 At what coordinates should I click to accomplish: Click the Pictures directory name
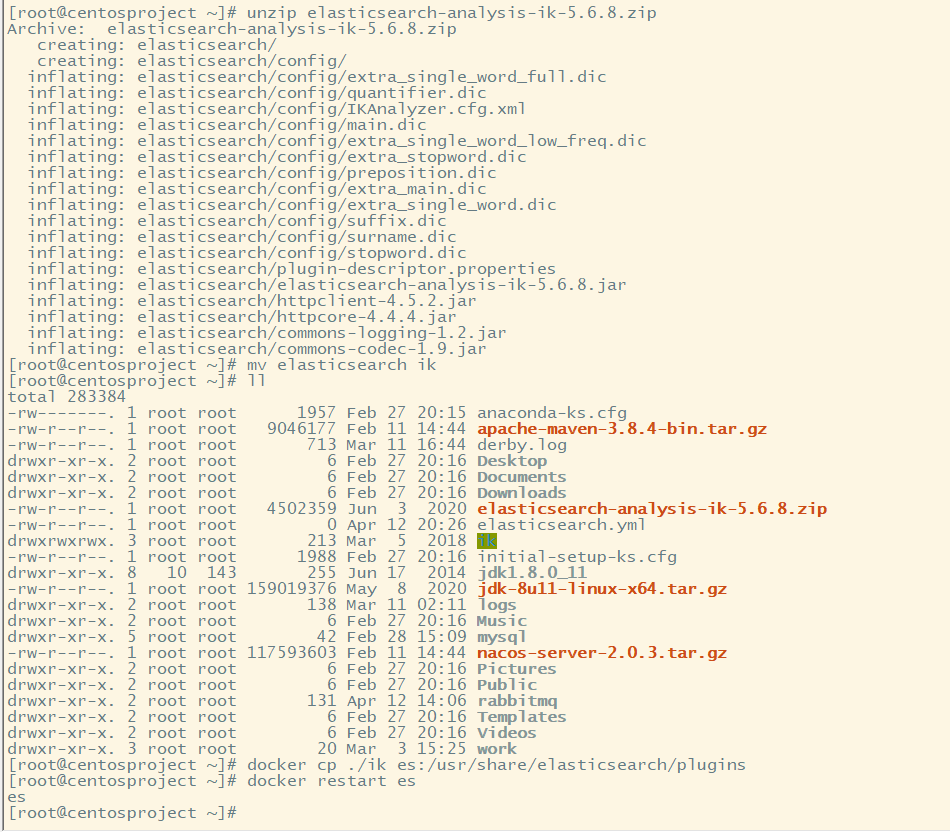(x=516, y=669)
